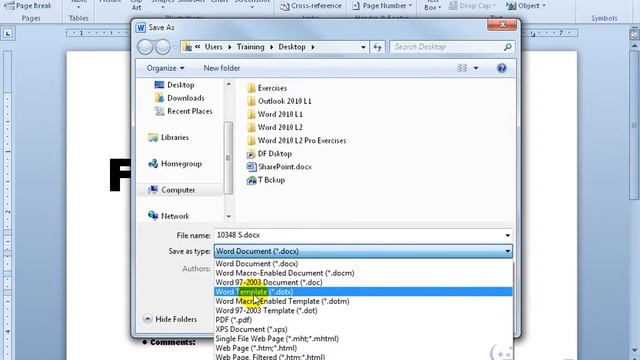The width and height of the screenshot is (640, 360).
Task: Open the Word 2010 L2 folder
Action: [275, 127]
